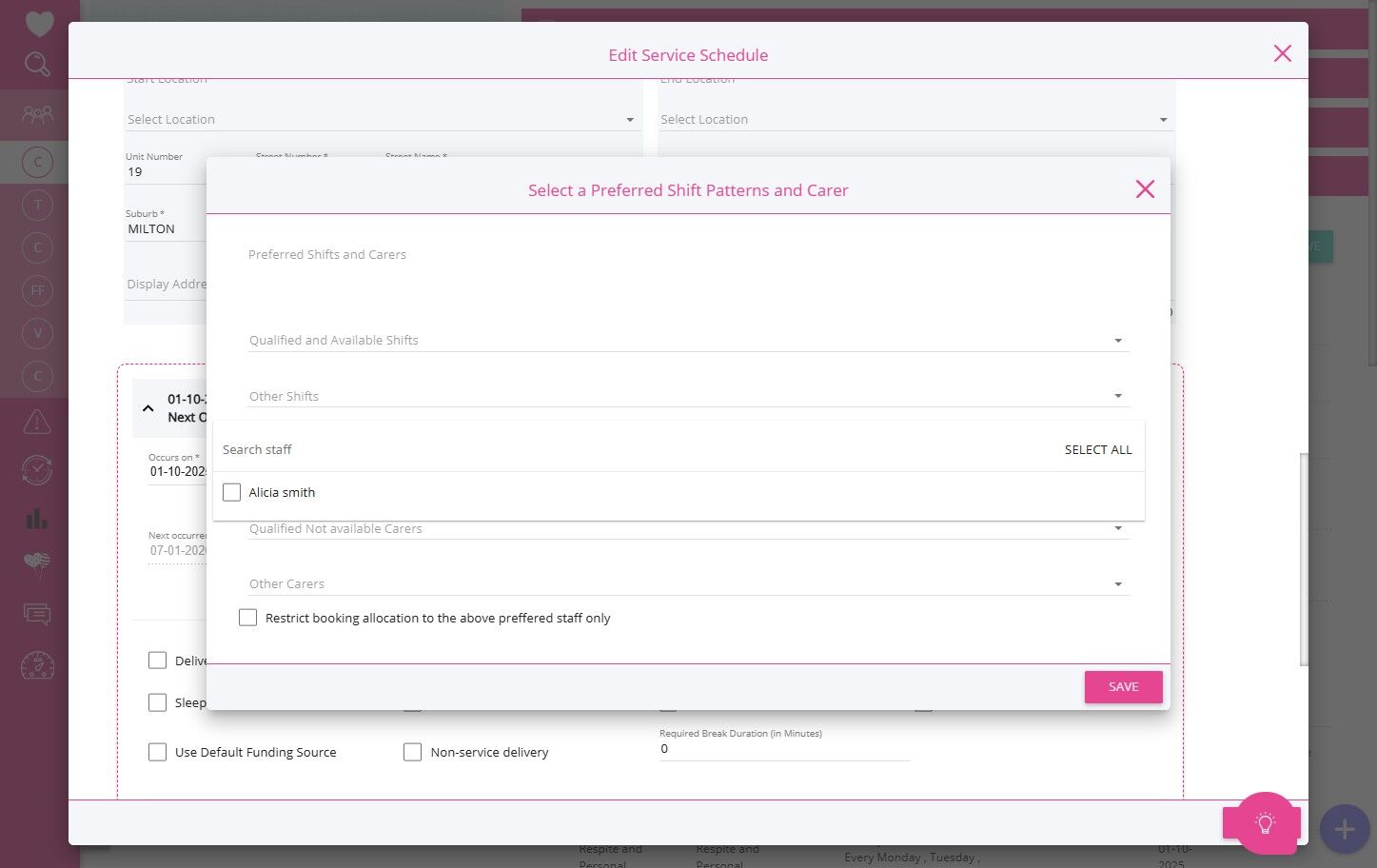Select the circled FF sidebar icon
The height and width of the screenshot is (868, 1377).
click(x=37, y=290)
